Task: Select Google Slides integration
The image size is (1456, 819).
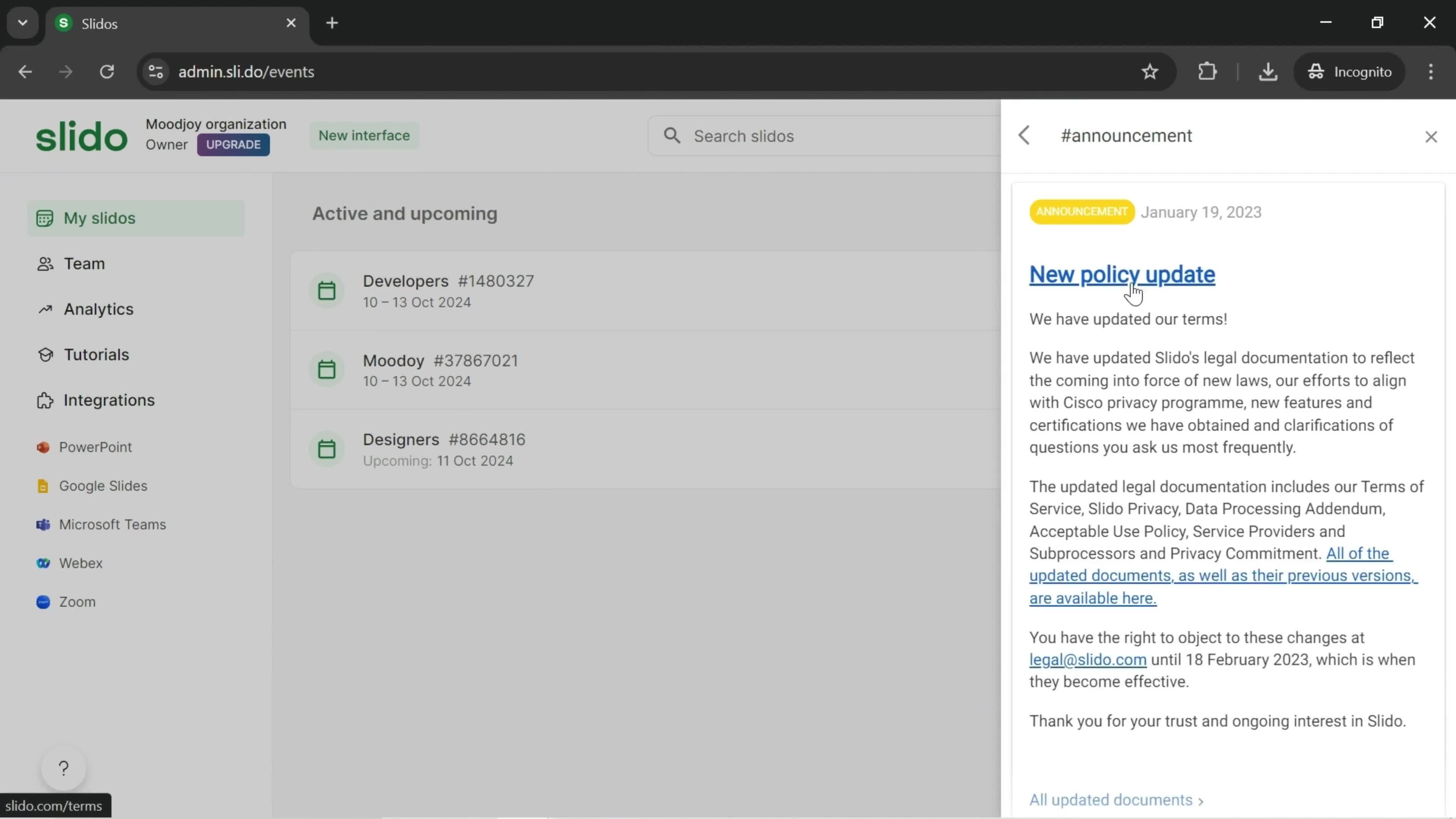Action: coord(103,486)
